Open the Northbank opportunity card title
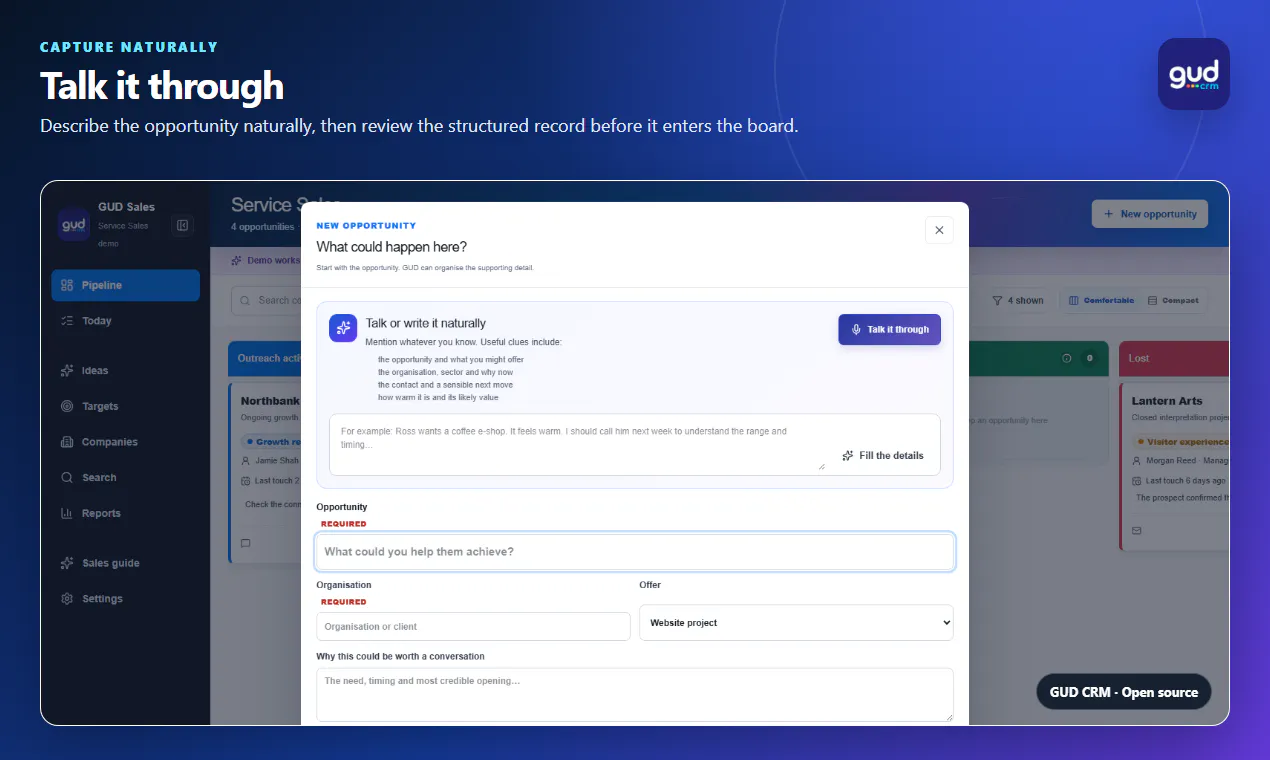The image size is (1270, 760). click(269, 401)
